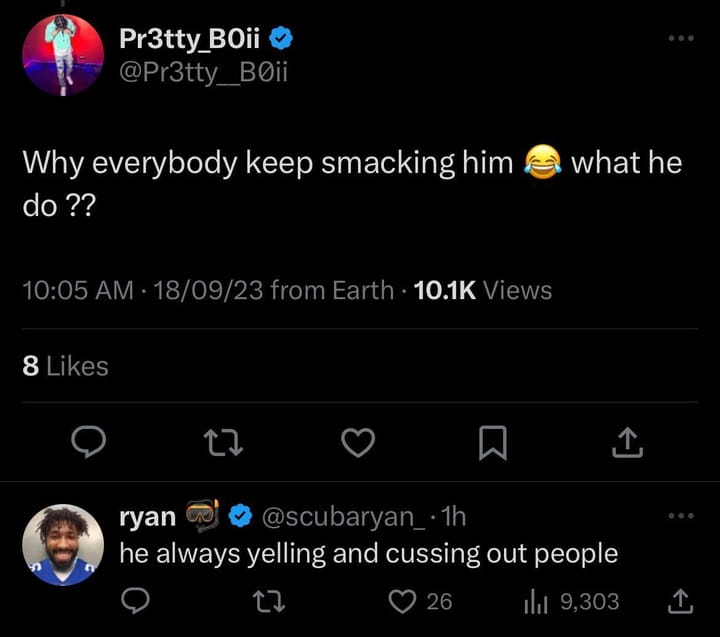Open more options for Pr3tty_B0ii's tweet

coord(680,38)
